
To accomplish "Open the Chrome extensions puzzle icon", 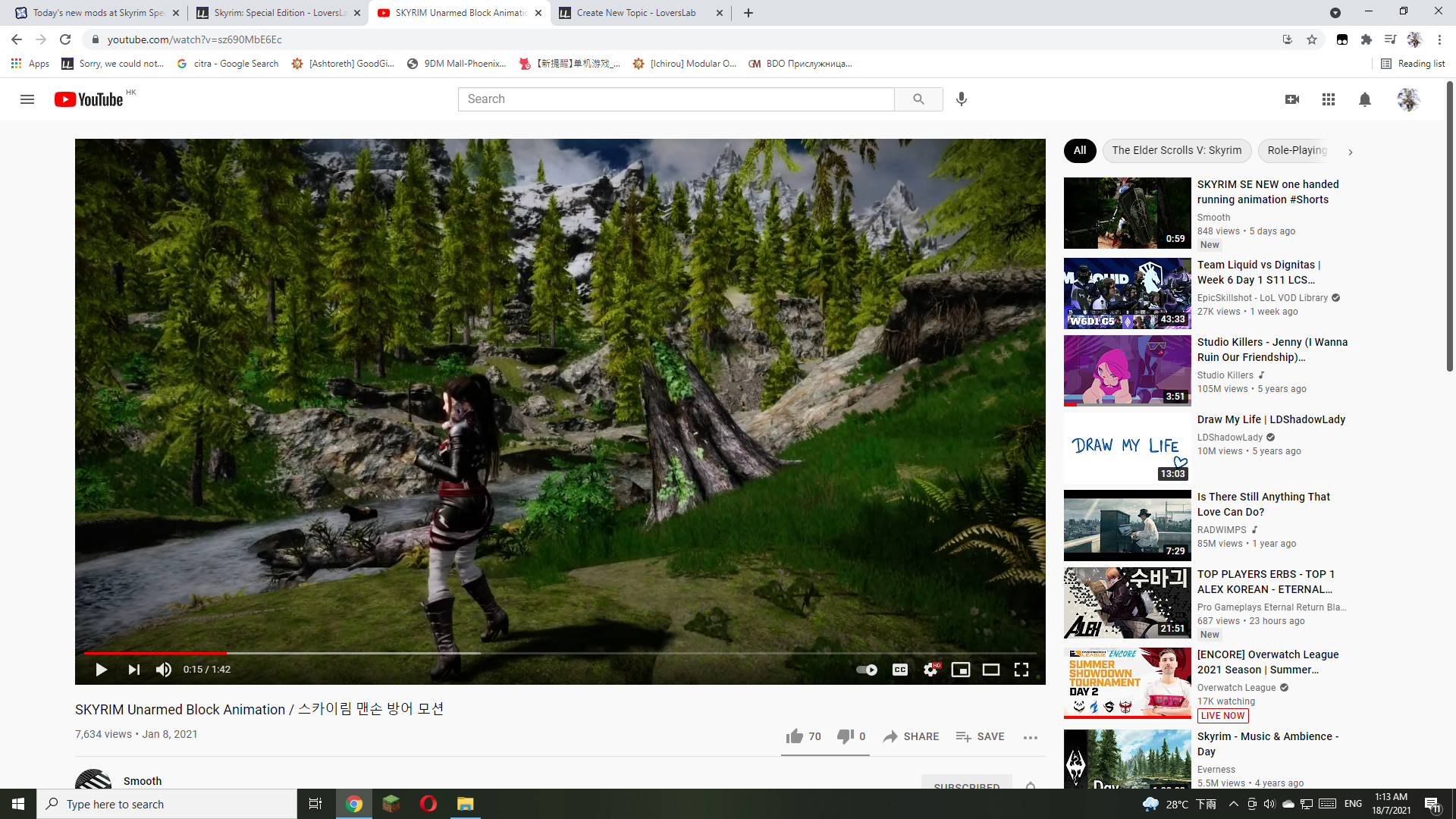I will 1366,39.
